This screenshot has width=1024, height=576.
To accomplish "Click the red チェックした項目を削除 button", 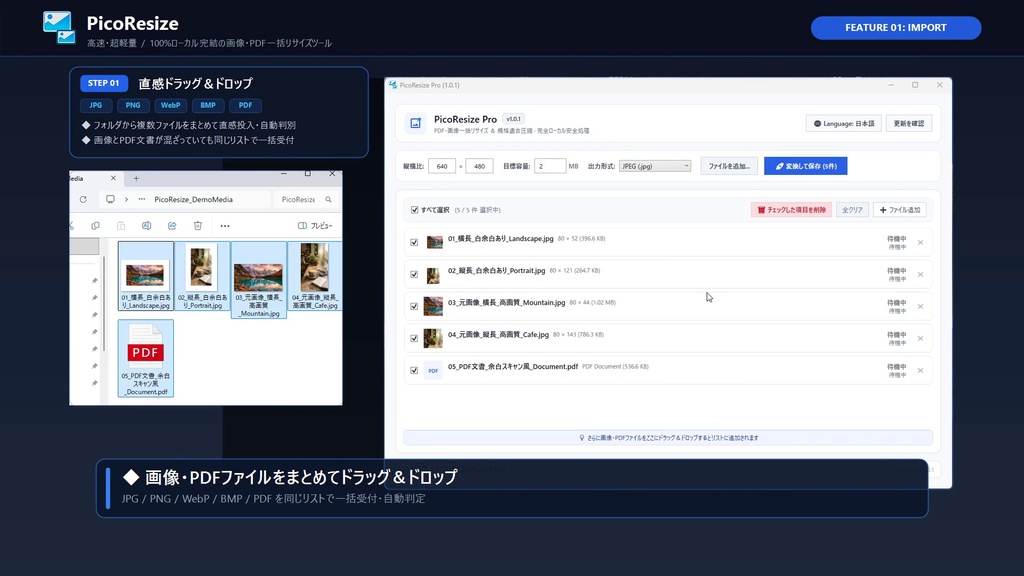I will coord(791,210).
